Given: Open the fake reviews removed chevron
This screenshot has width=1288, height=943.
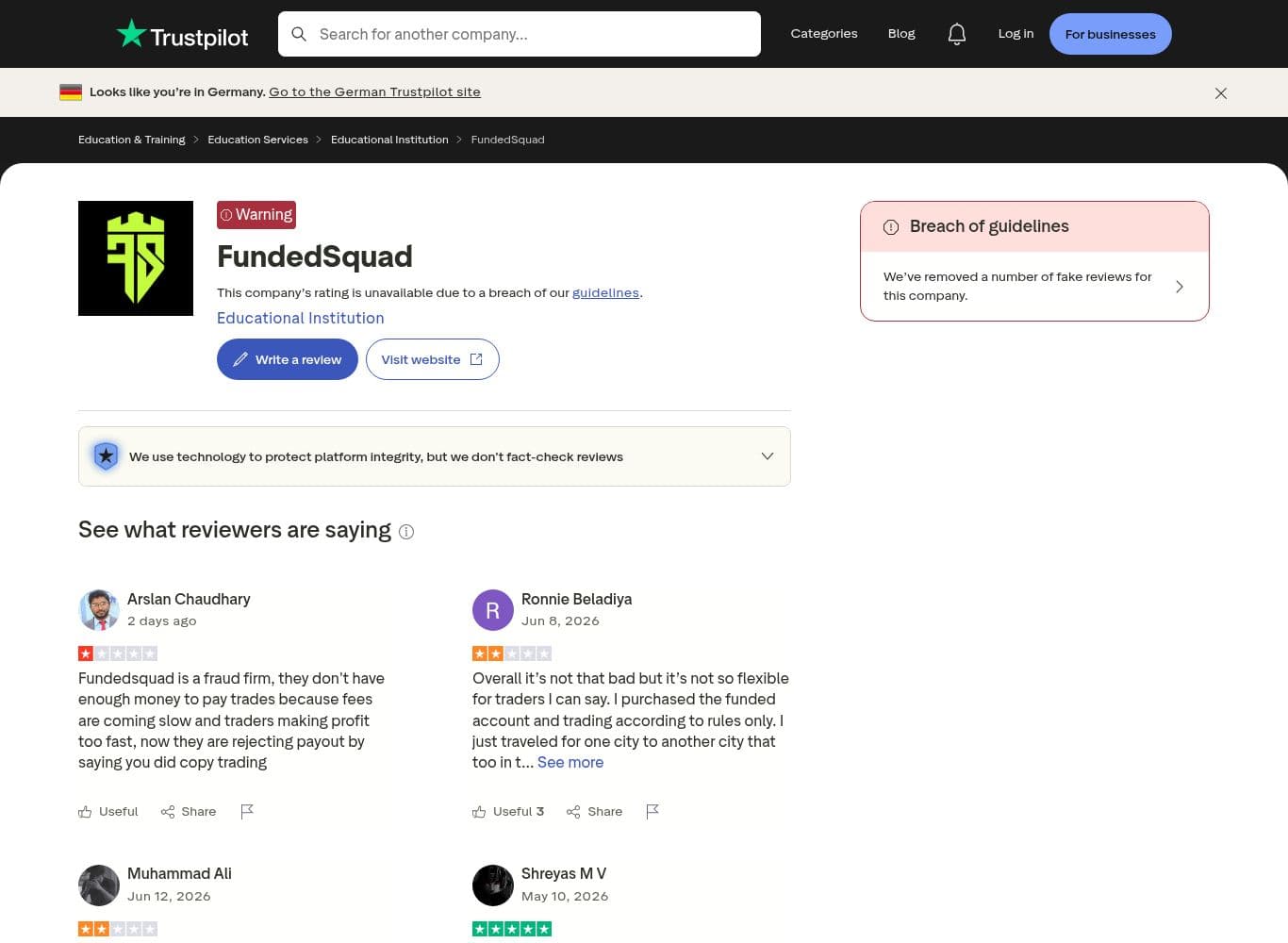Looking at the screenshot, I should tap(1180, 287).
